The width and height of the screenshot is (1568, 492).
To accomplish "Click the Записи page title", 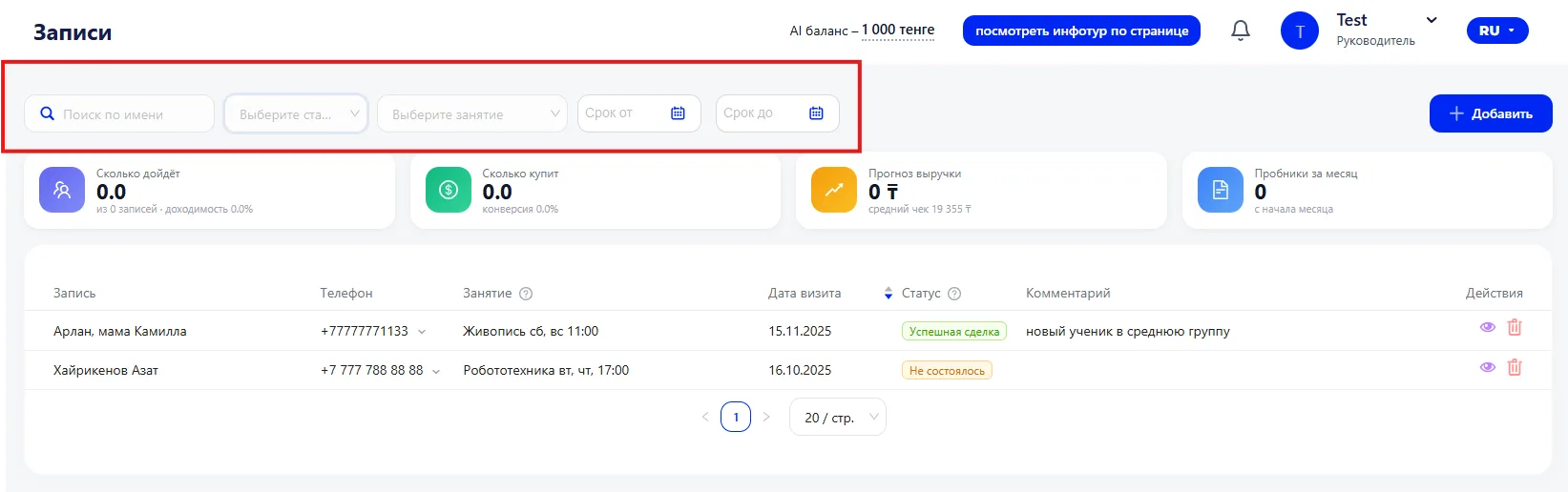I will coord(73,32).
